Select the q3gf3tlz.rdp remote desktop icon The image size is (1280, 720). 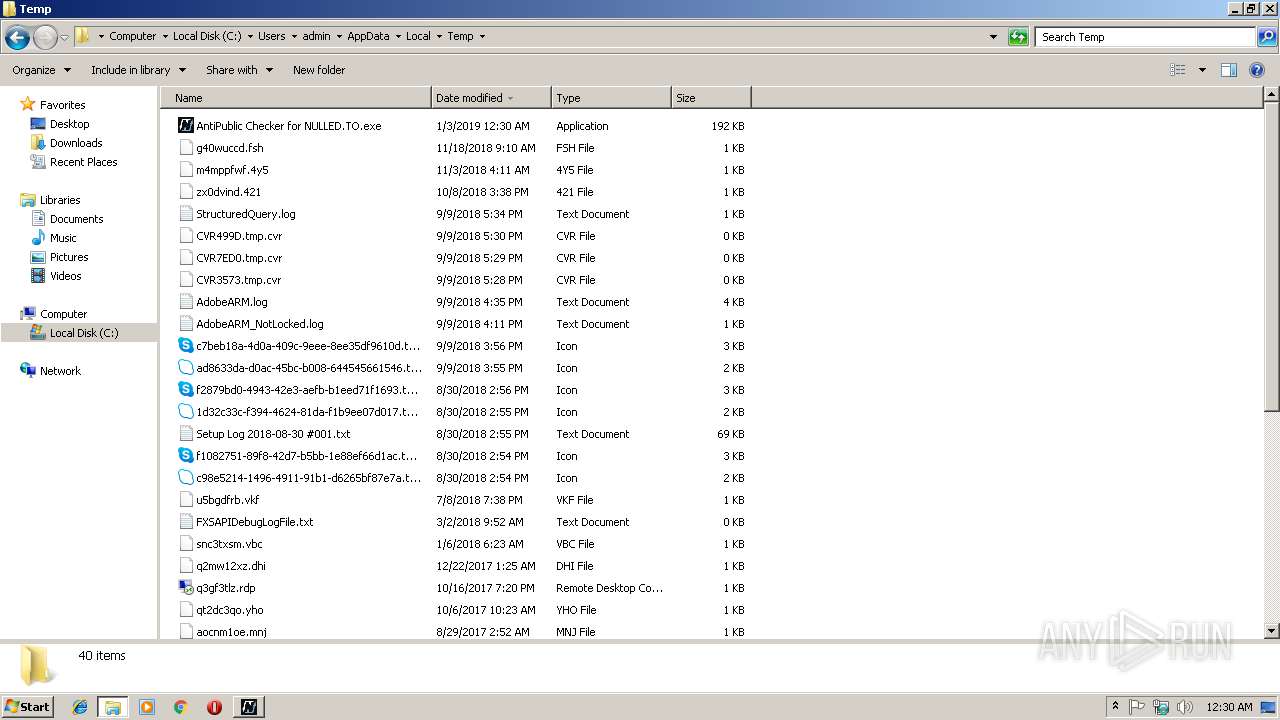point(185,588)
